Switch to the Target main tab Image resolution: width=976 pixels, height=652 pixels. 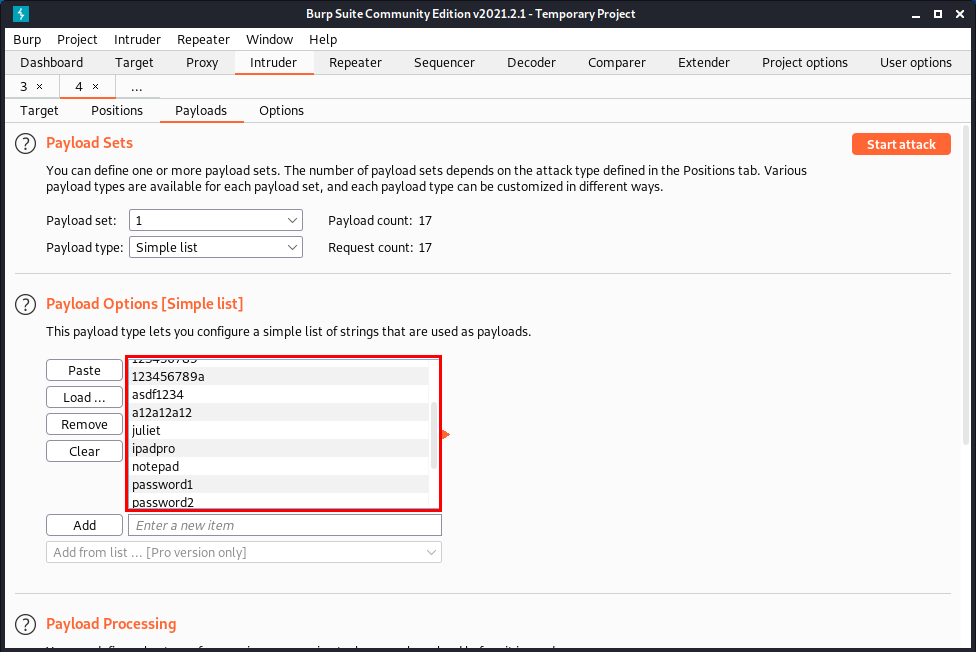coord(134,62)
